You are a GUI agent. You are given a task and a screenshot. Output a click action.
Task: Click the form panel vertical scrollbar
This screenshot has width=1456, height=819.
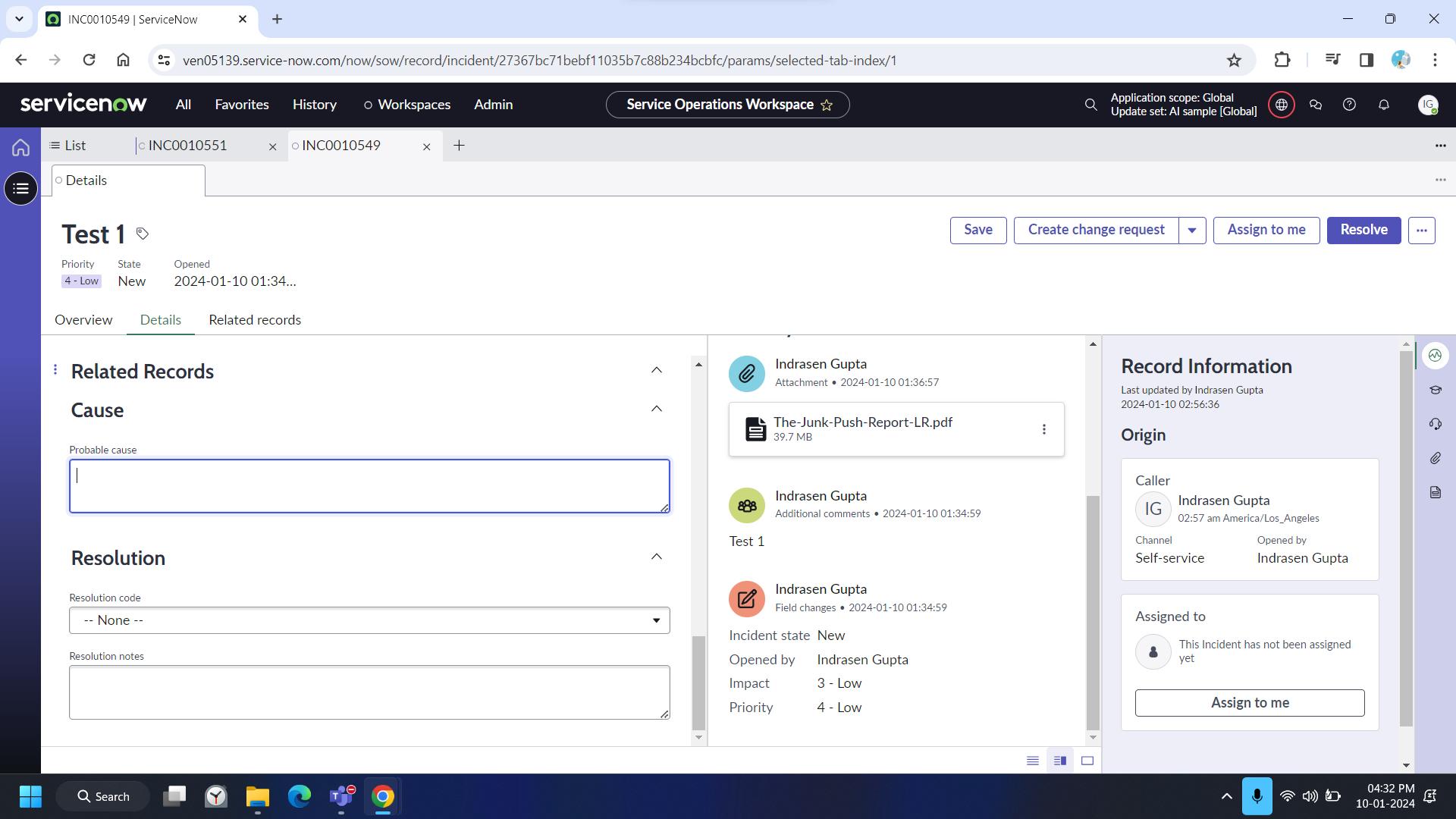699,682
